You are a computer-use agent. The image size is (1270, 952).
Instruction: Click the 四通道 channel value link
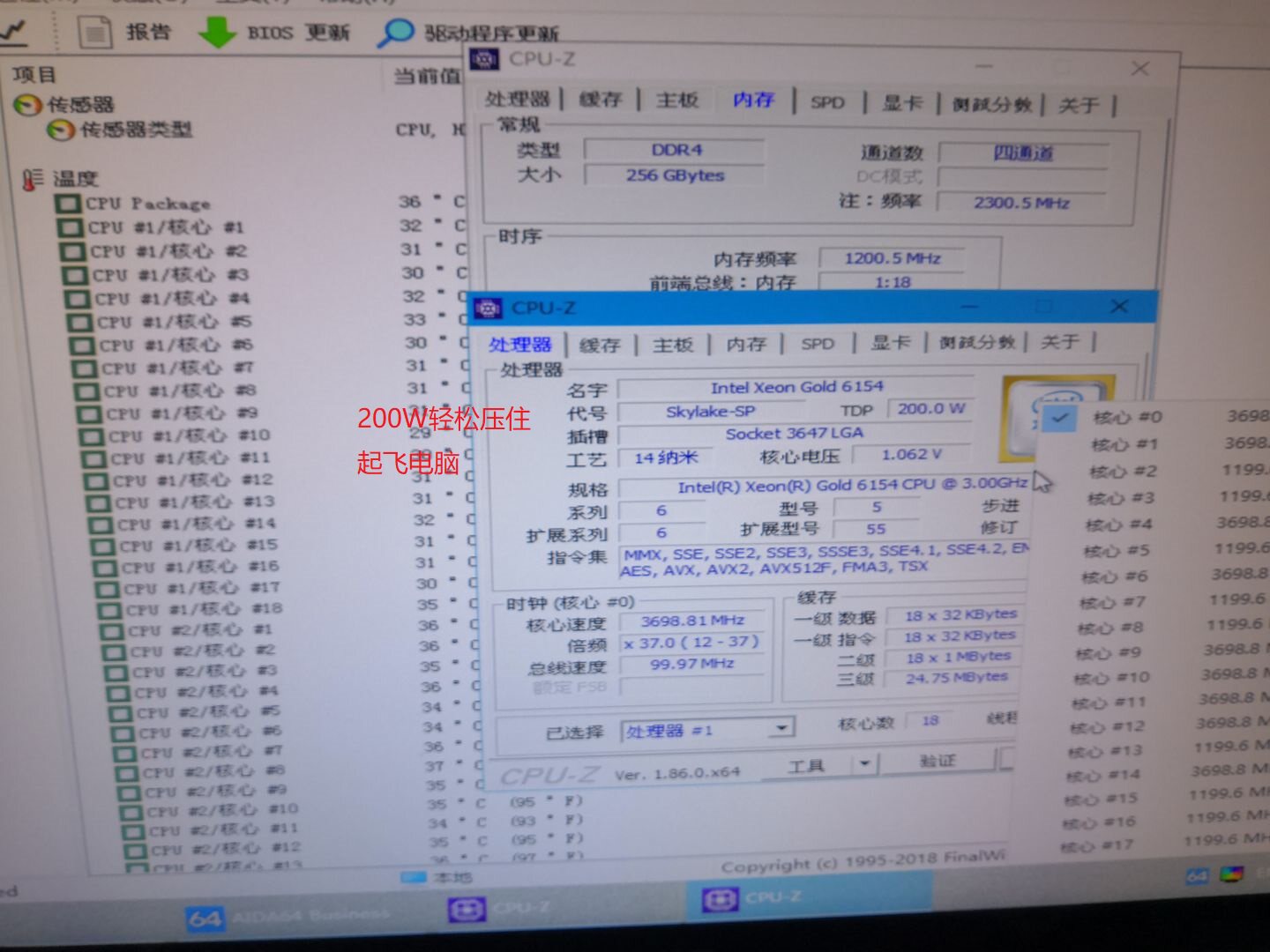click(x=1023, y=153)
